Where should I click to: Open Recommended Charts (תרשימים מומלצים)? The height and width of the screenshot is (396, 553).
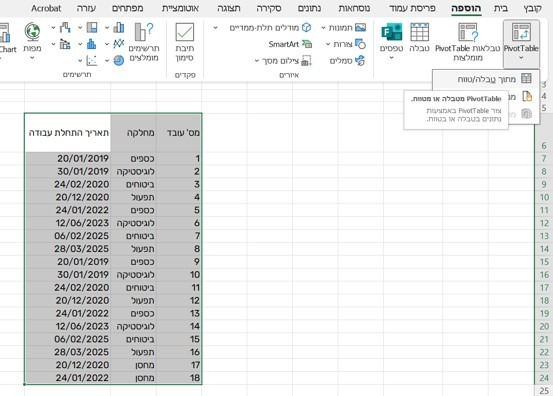(144, 42)
